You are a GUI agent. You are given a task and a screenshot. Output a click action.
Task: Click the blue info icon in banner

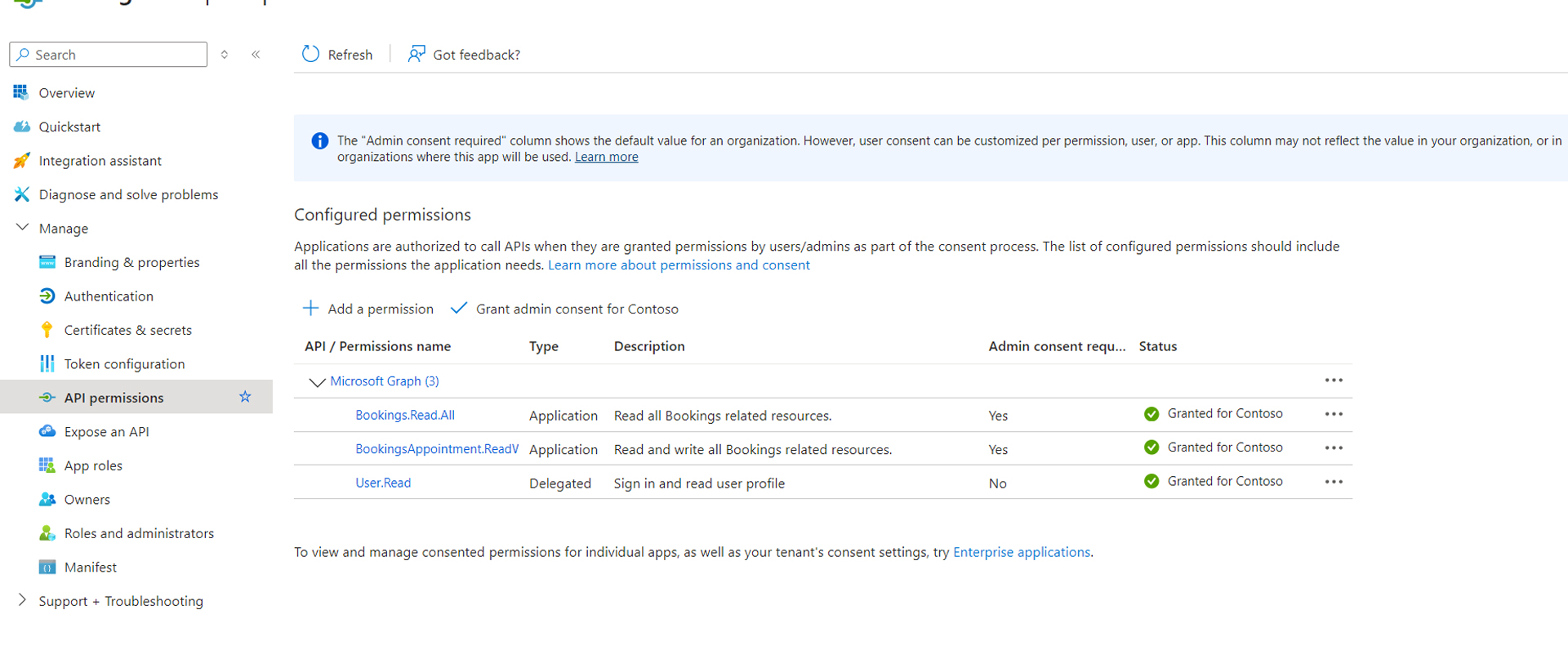click(x=320, y=141)
